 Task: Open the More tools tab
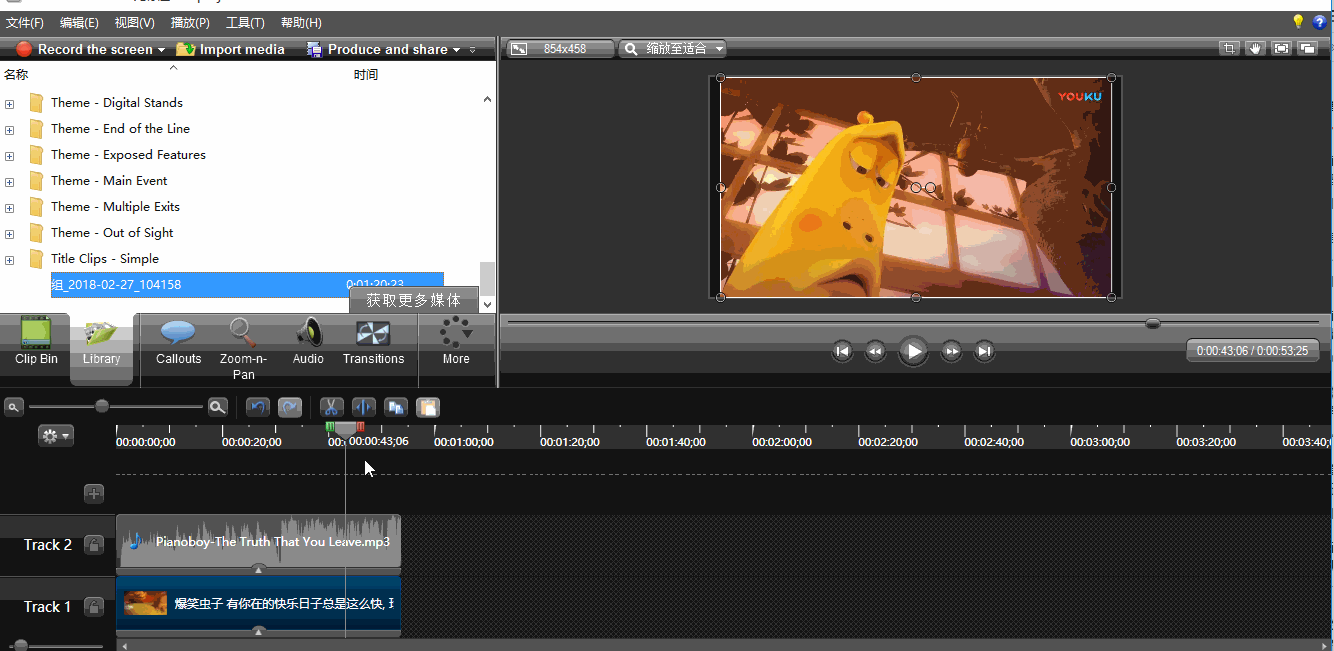coord(456,342)
